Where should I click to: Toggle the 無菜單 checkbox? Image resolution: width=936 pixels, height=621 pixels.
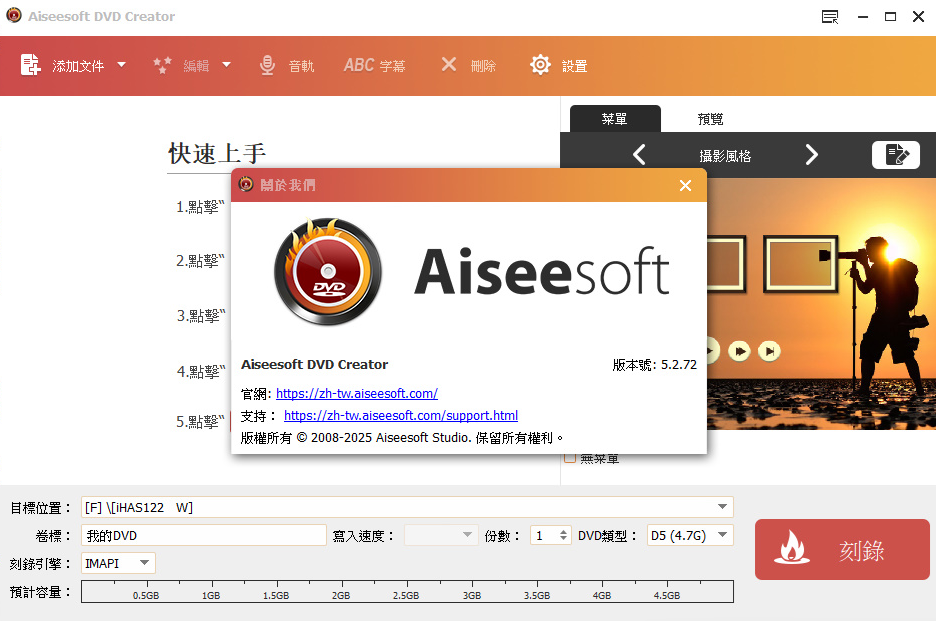[x=570, y=458]
